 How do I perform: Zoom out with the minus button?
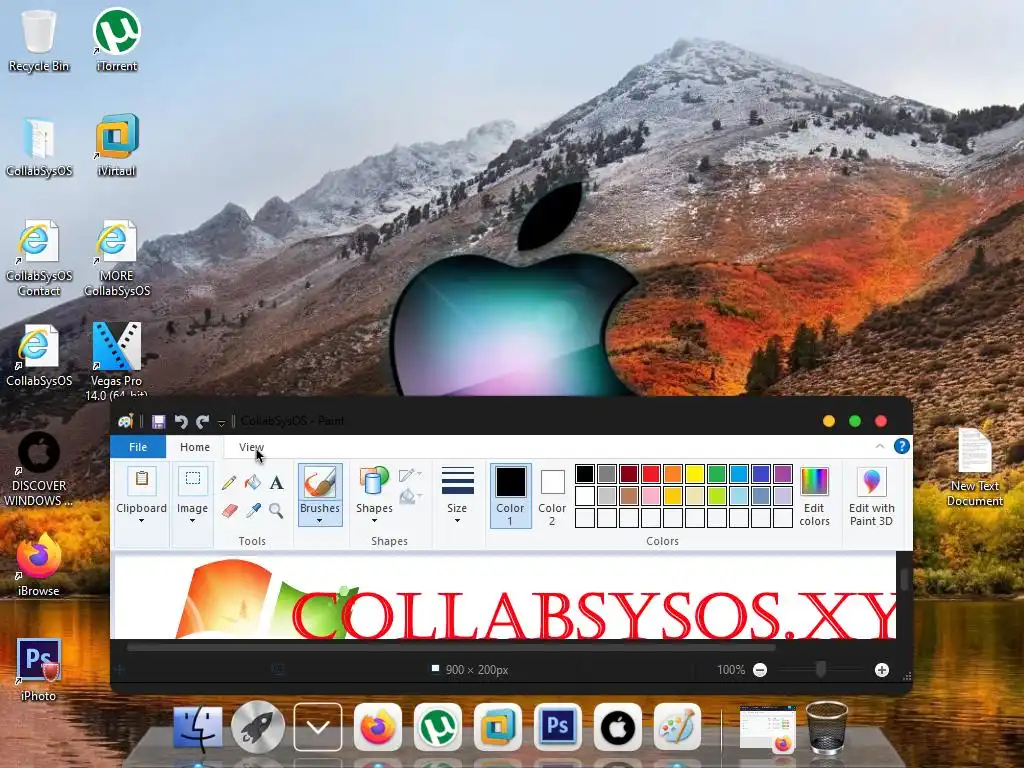point(760,670)
